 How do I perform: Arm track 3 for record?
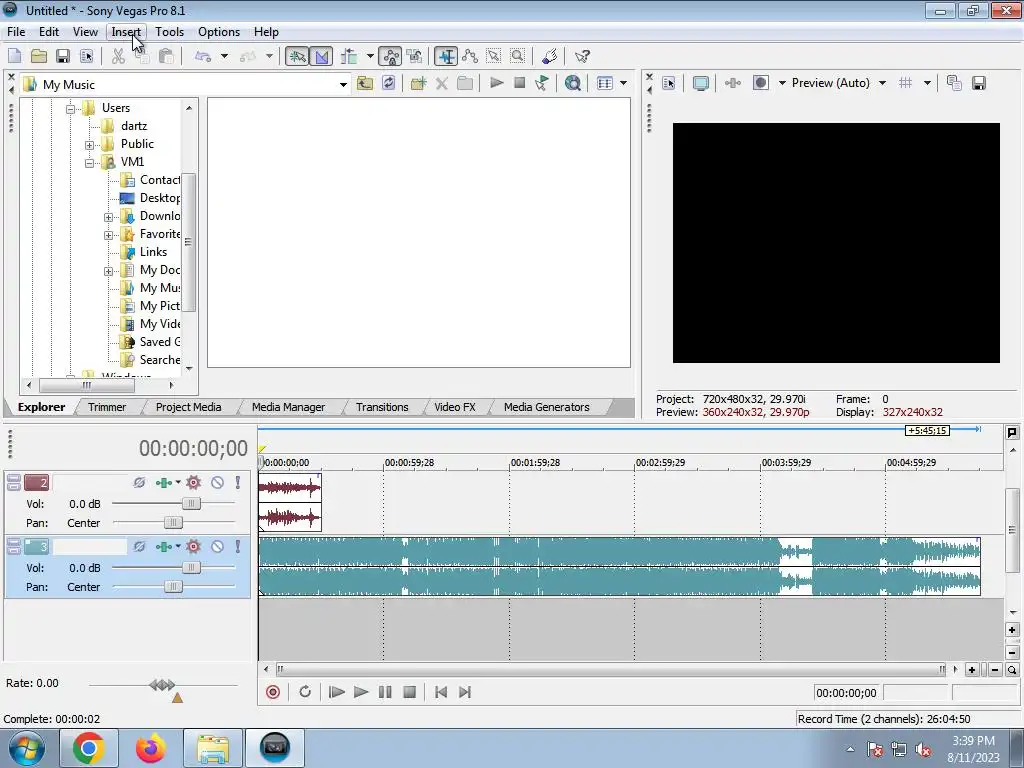tap(193, 547)
